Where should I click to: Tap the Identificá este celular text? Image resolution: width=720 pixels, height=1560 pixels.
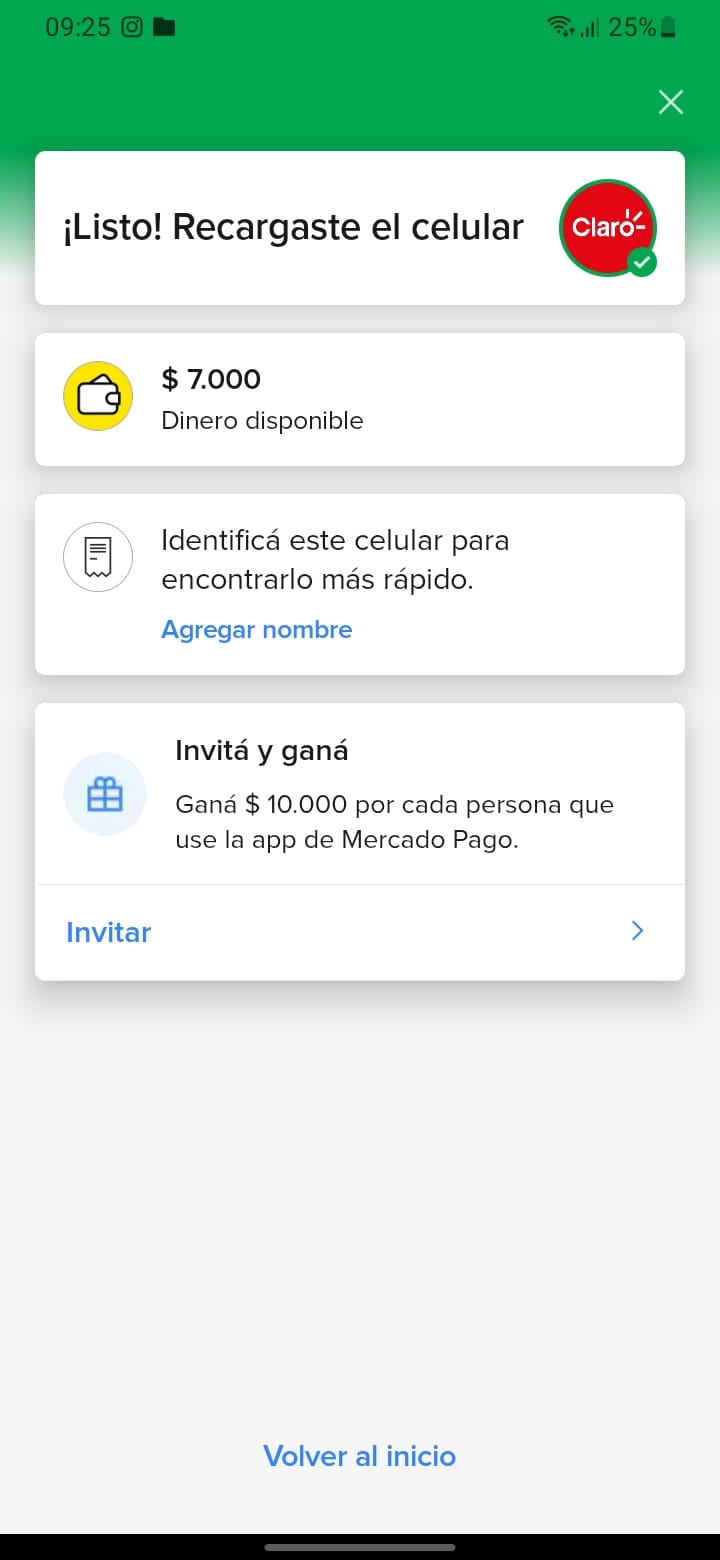tap(335, 559)
